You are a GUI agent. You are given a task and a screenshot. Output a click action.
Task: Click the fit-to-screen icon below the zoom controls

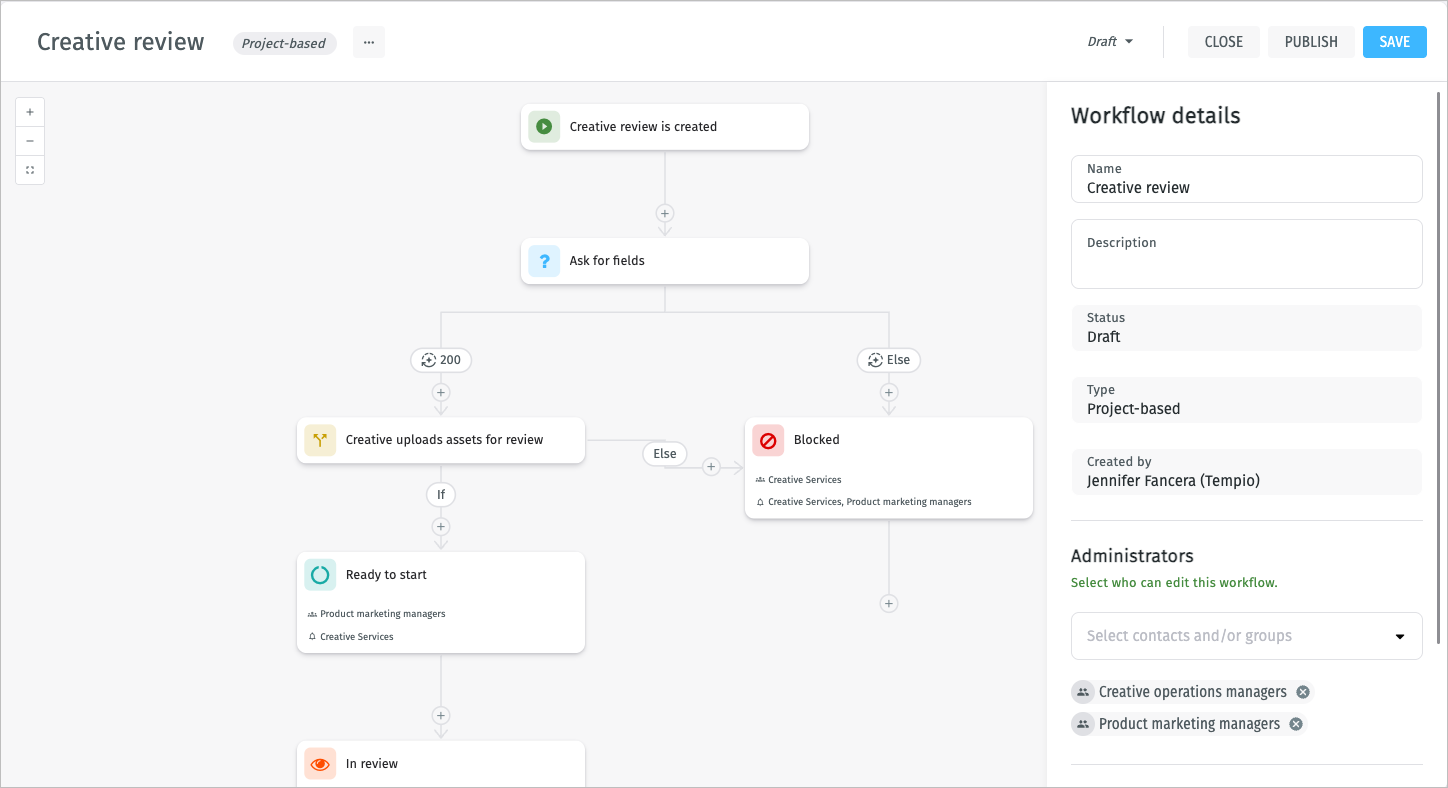tap(30, 170)
